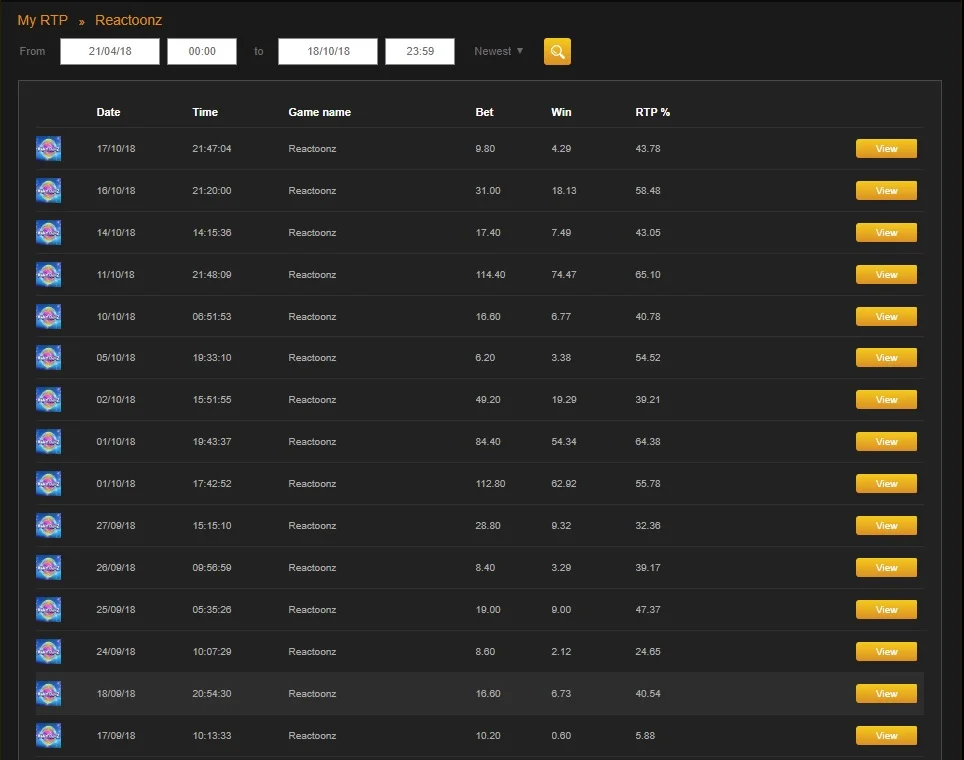
Task: Click the Date column header
Action: [108, 112]
